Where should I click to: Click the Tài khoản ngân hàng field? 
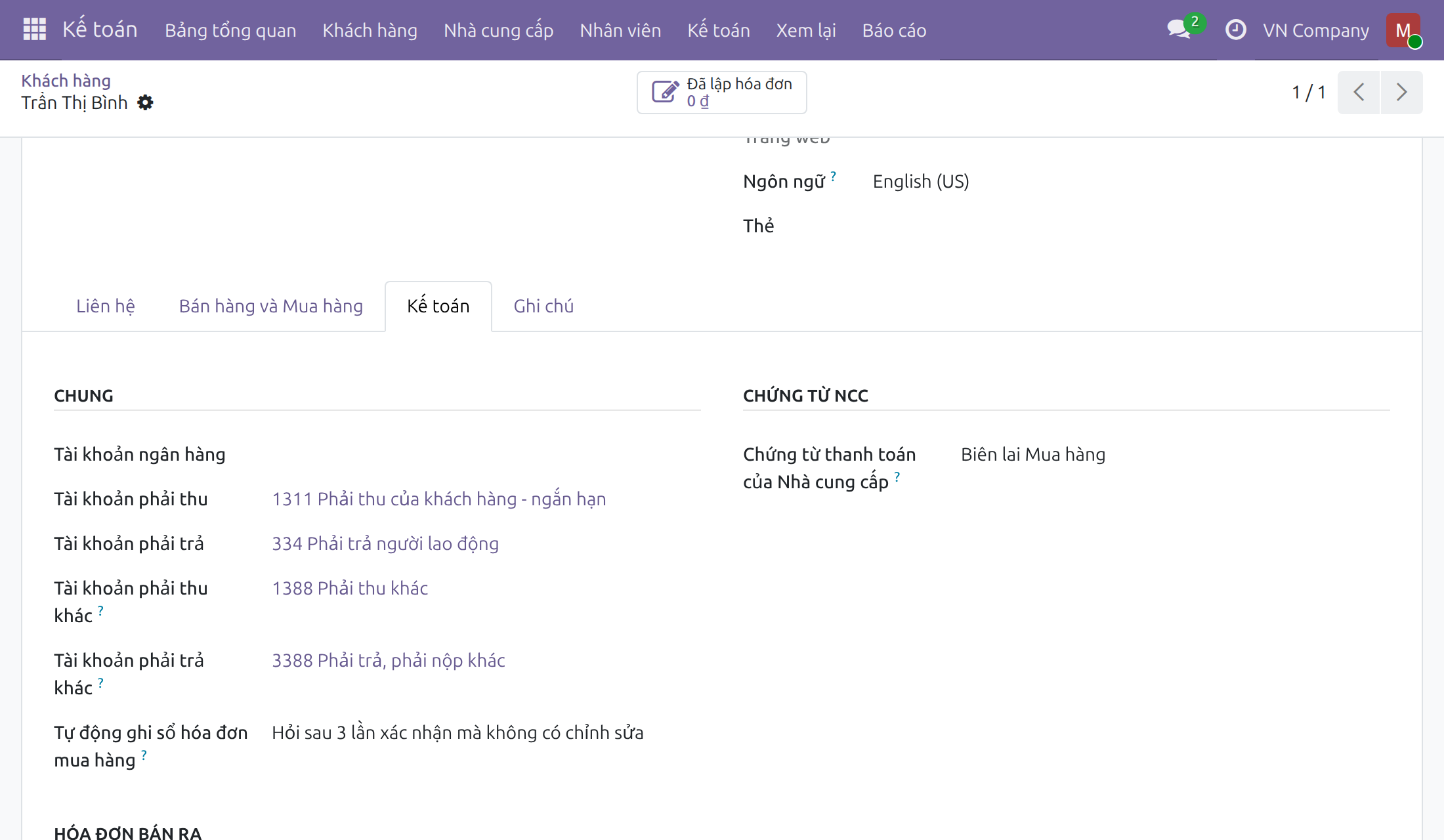(x=486, y=454)
